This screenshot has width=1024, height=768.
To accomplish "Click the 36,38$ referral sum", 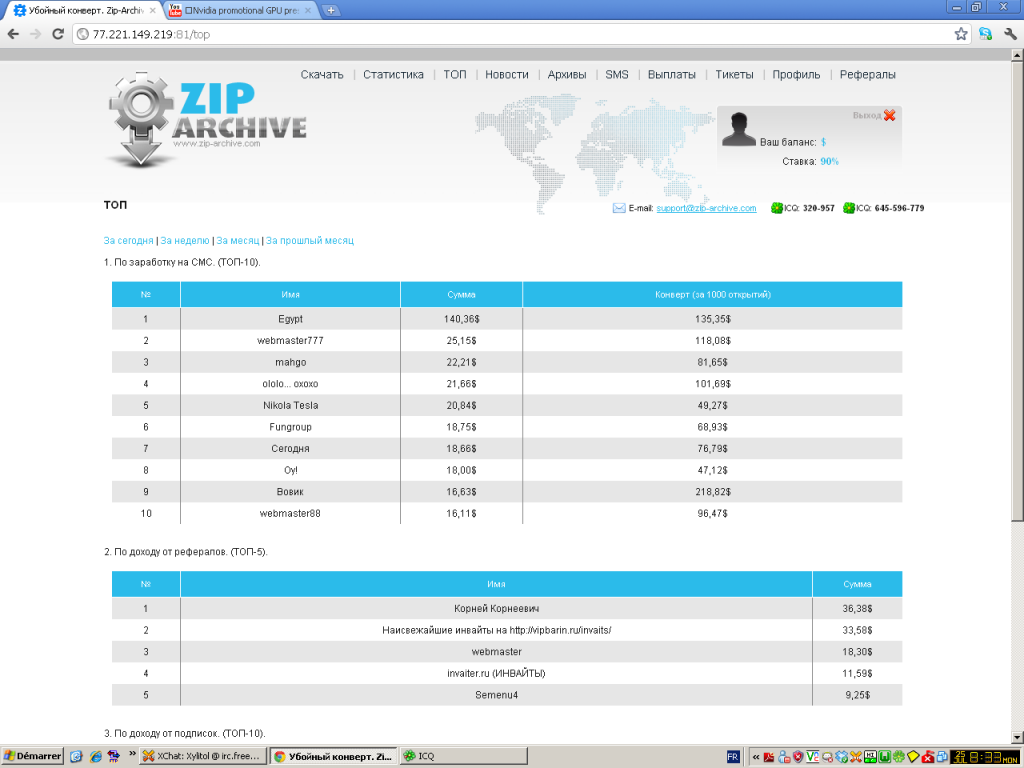I will coord(857,608).
